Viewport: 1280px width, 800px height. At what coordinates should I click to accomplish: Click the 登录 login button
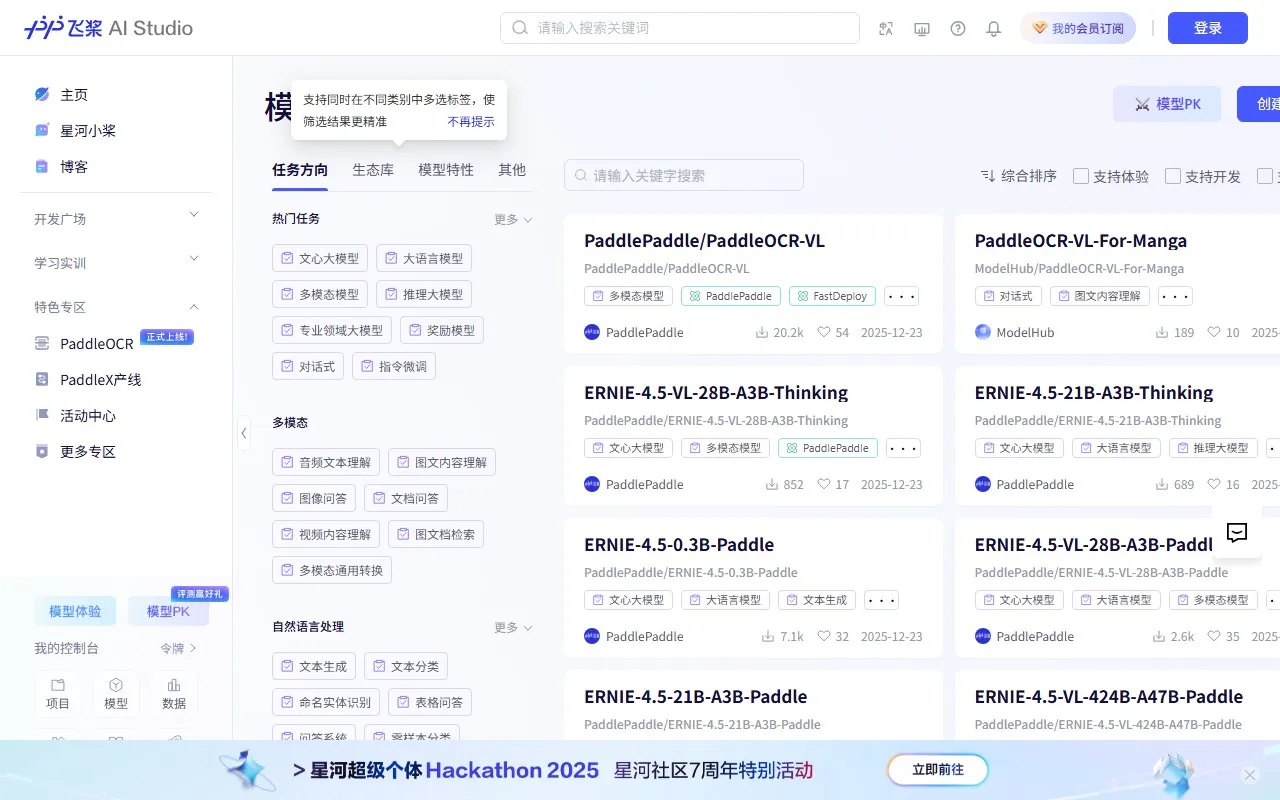click(x=1207, y=28)
